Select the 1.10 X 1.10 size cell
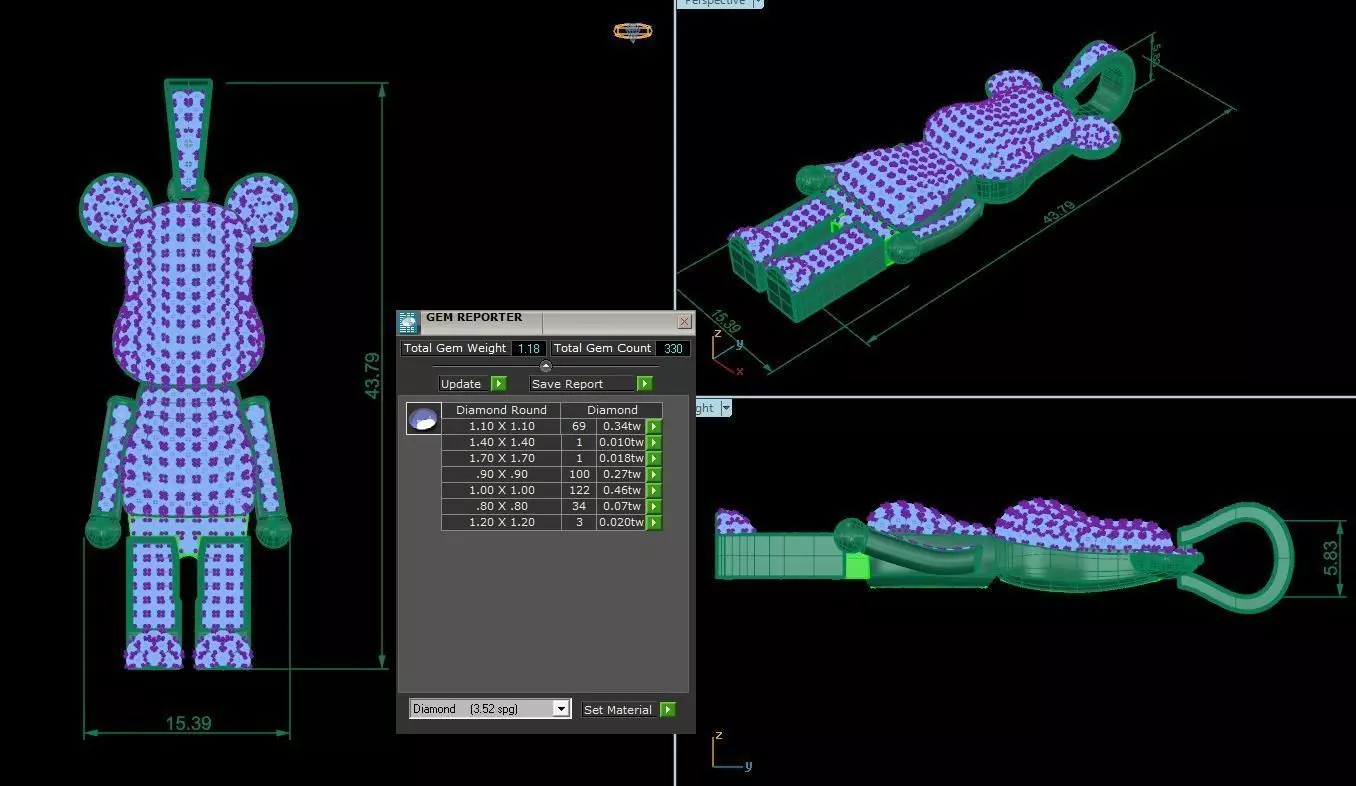 (501, 426)
